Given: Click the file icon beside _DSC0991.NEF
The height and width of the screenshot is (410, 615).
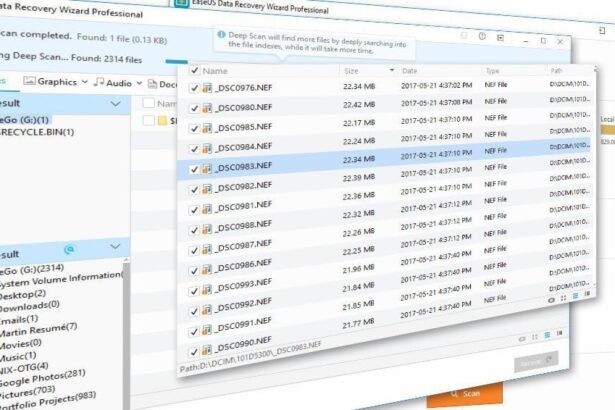Looking at the screenshot, I should [x=207, y=331].
